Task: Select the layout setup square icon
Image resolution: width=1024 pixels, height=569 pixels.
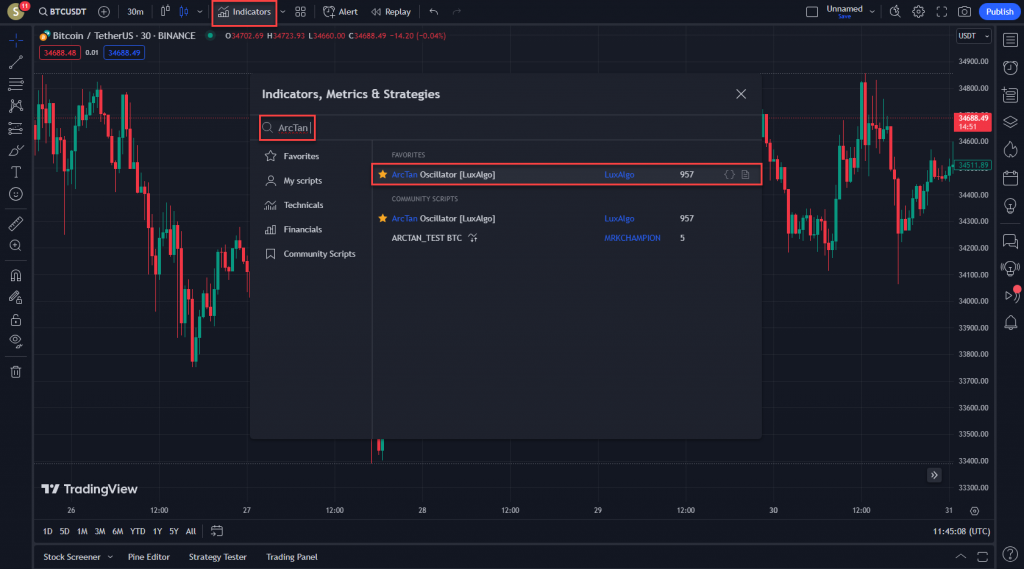Action: point(812,12)
